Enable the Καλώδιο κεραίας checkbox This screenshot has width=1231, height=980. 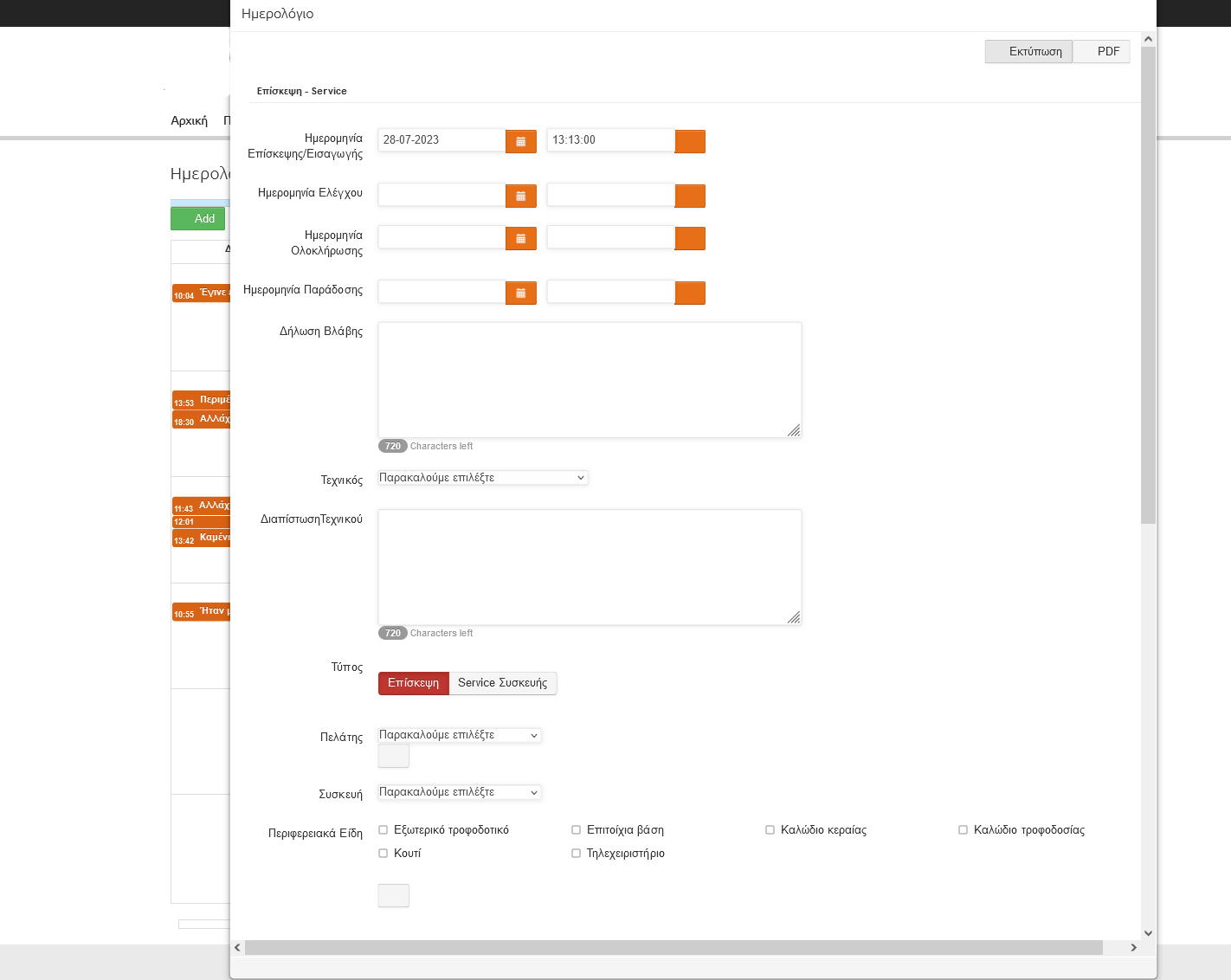pyautogui.click(x=770, y=830)
